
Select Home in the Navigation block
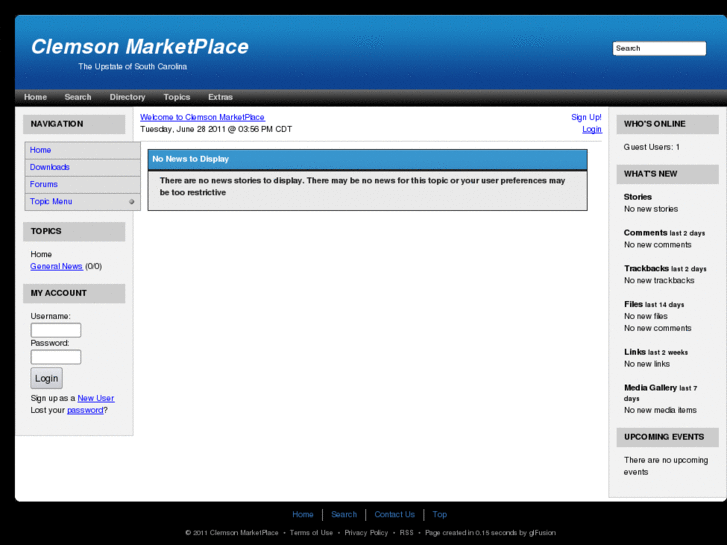(x=83, y=150)
